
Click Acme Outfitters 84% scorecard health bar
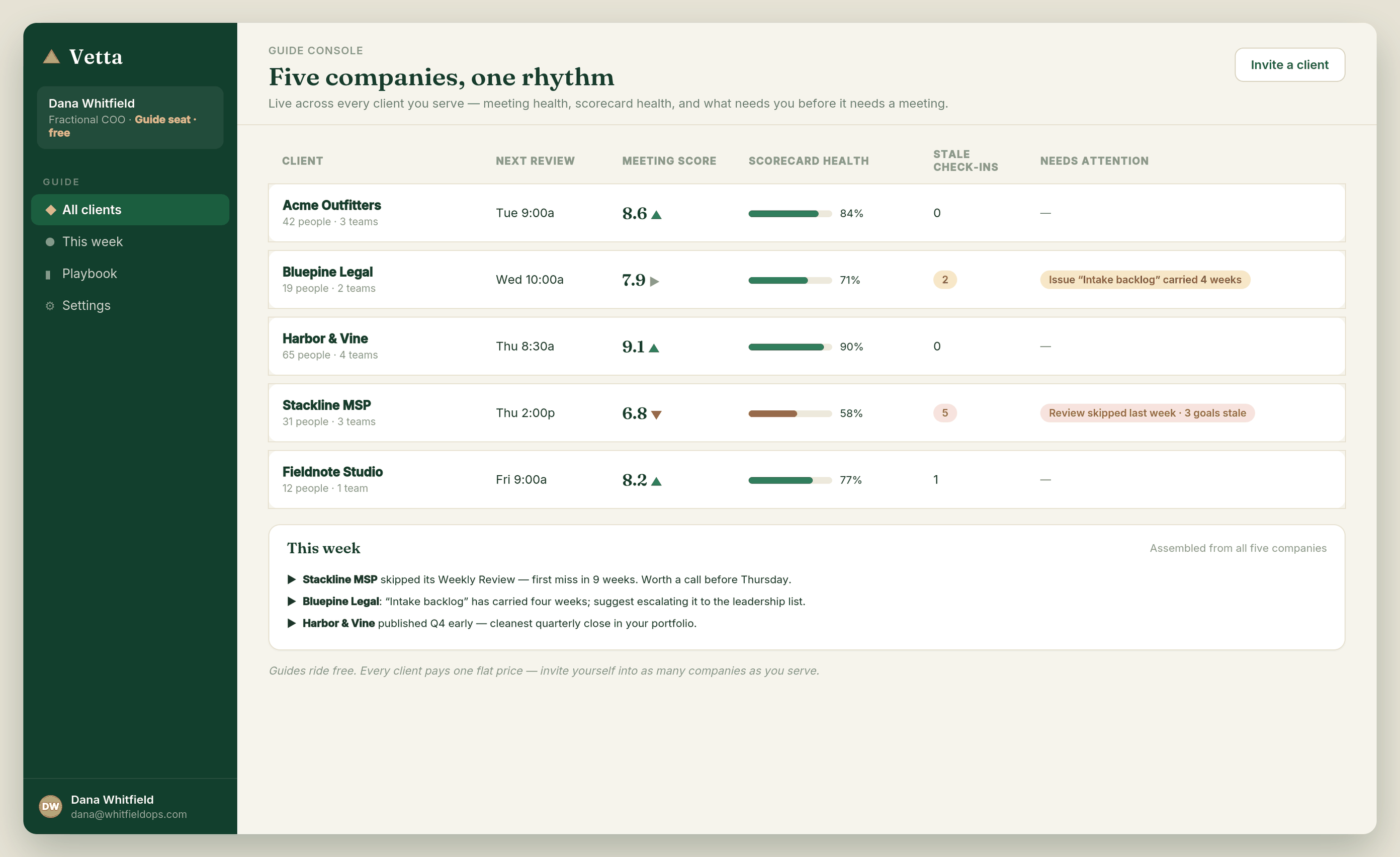point(790,214)
